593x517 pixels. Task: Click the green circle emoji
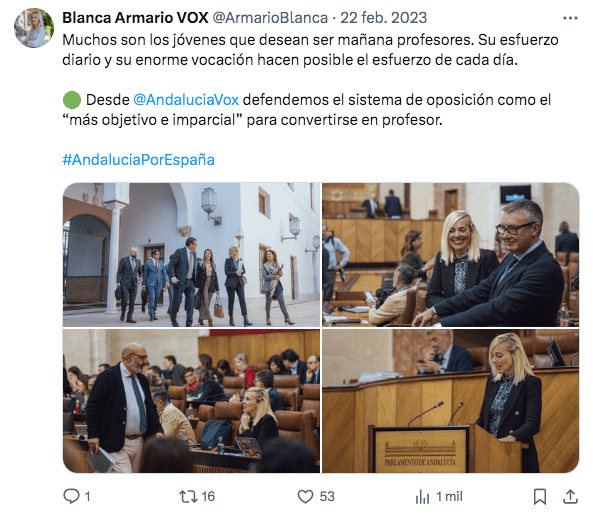[72, 100]
